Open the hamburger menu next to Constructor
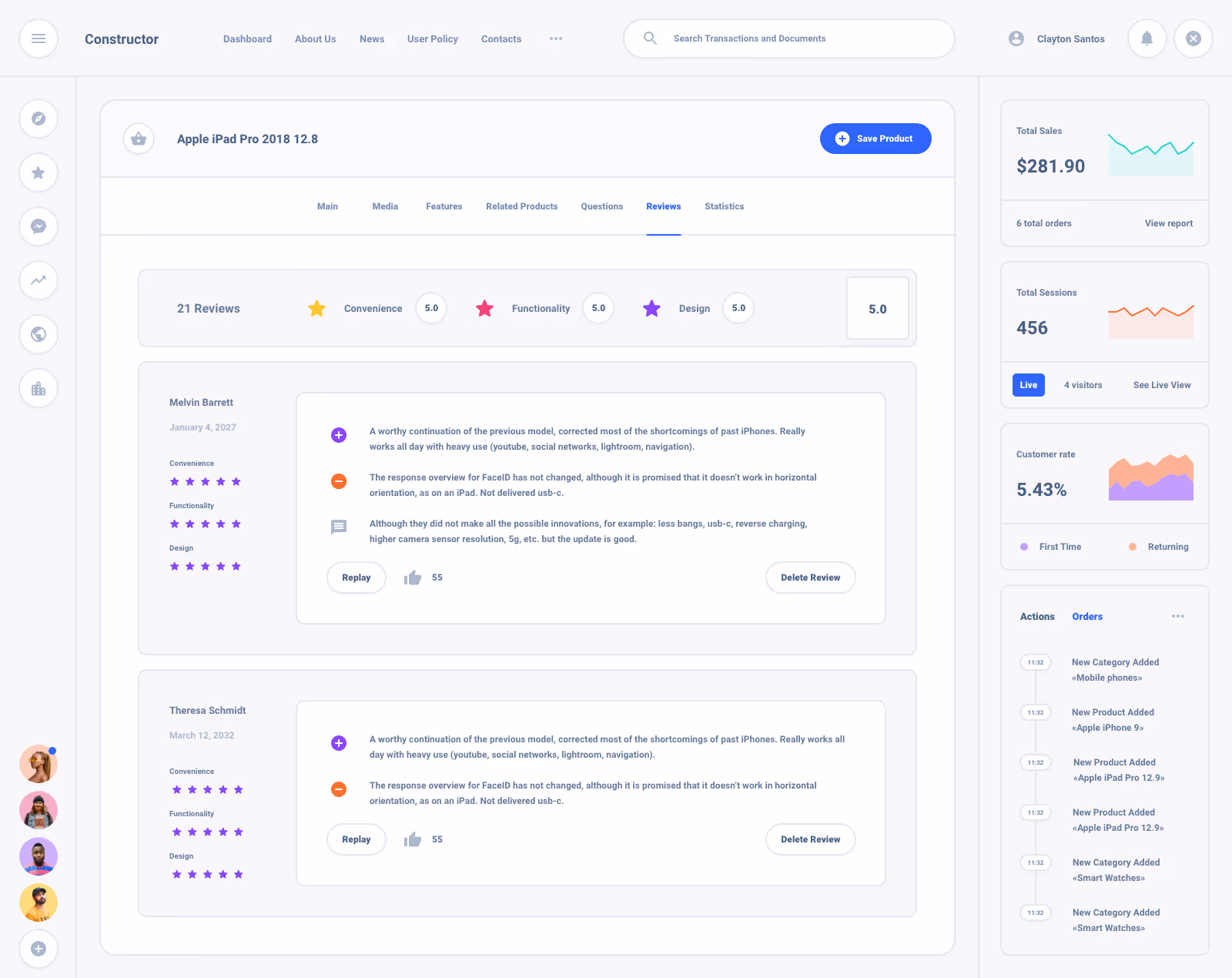The width and height of the screenshot is (1232, 978). point(38,39)
